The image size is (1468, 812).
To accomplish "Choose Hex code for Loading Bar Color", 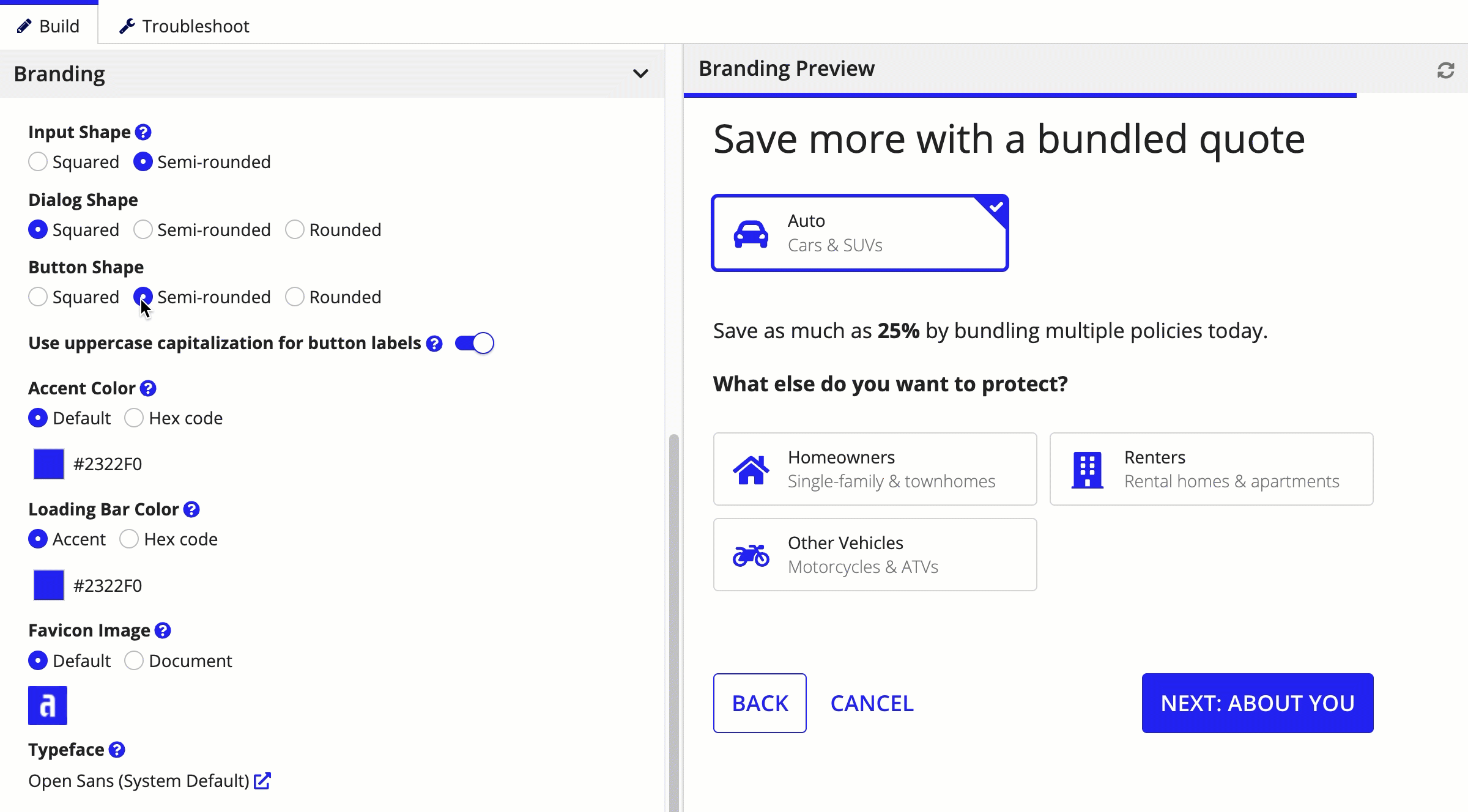I will (129, 539).
